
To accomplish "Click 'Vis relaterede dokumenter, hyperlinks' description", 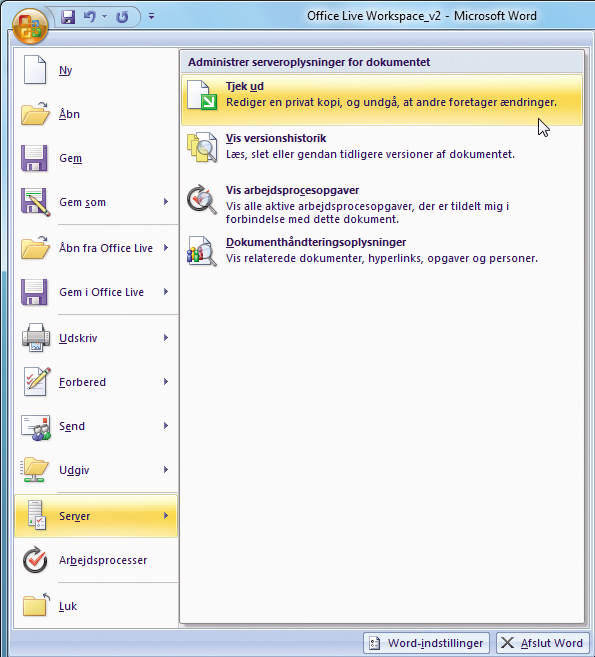I will pyautogui.click(x=382, y=258).
